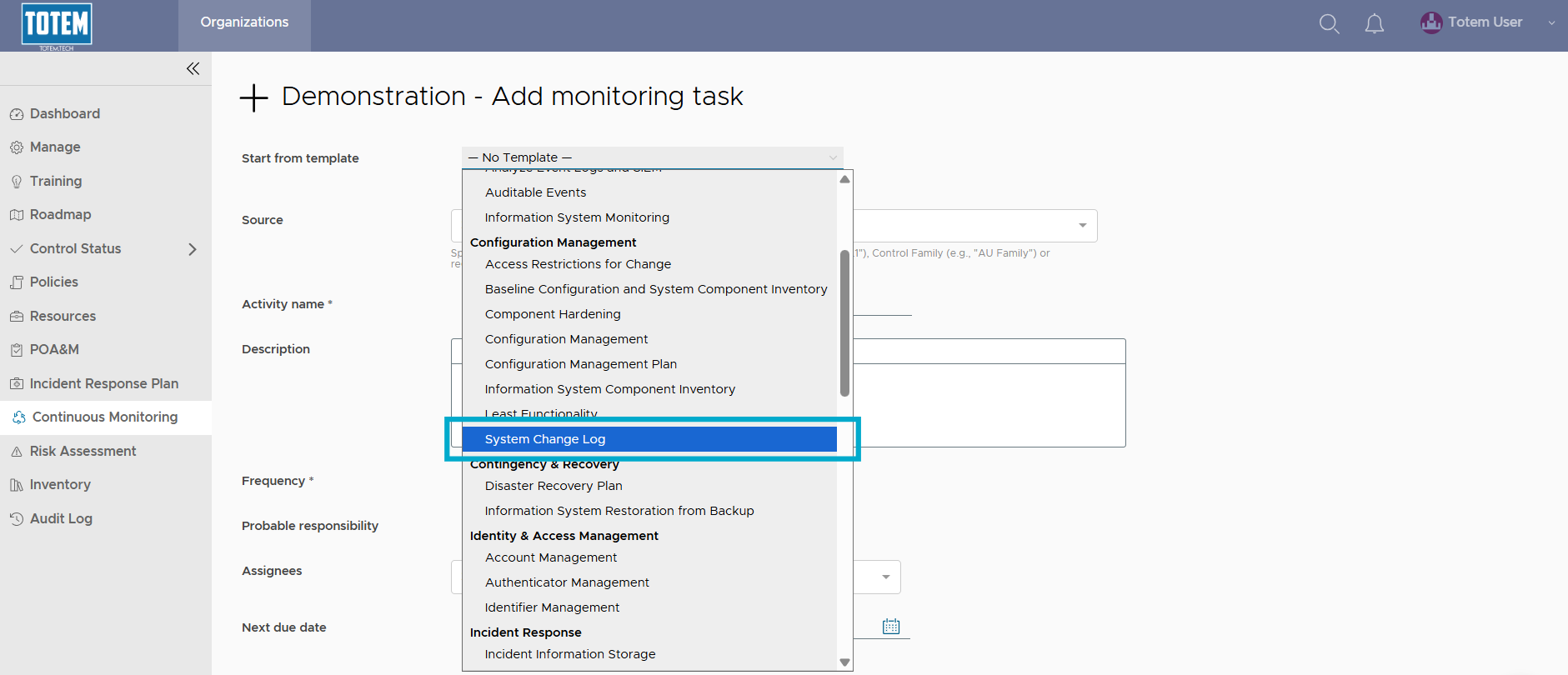This screenshot has height=675, width=1568.
Task: Toggle the No Template dropdown
Action: tap(653, 157)
